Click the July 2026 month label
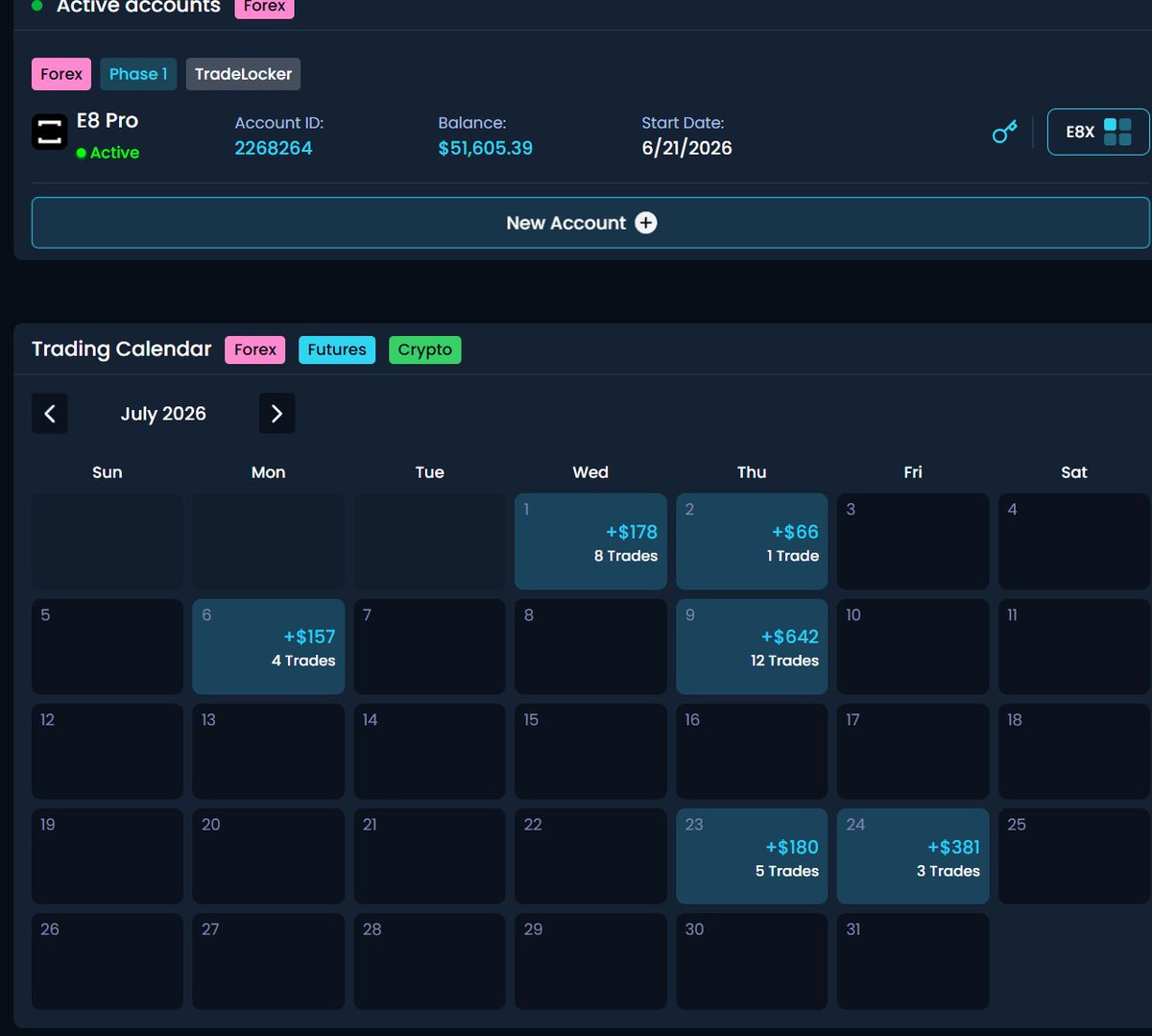Screen dimensions: 1152x1036 click(163, 414)
